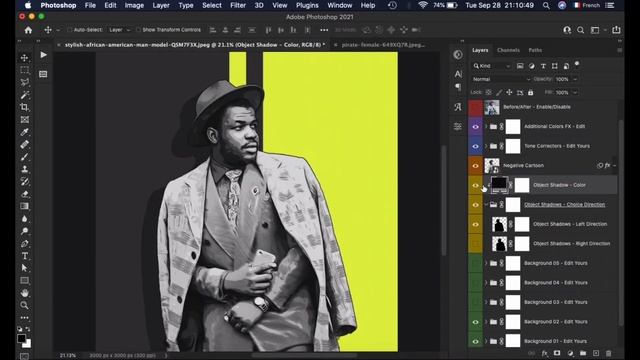Click the Home icon in options bar
The width and height of the screenshot is (640, 360).
[x=28, y=30]
